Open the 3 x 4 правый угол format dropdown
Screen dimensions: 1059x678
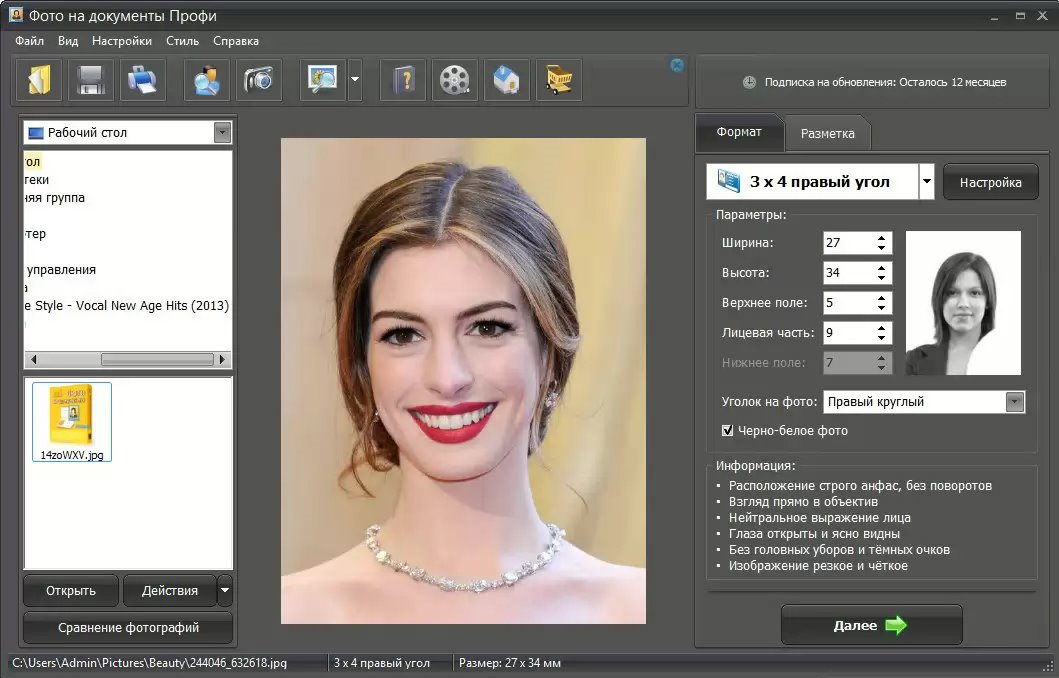[x=926, y=182]
